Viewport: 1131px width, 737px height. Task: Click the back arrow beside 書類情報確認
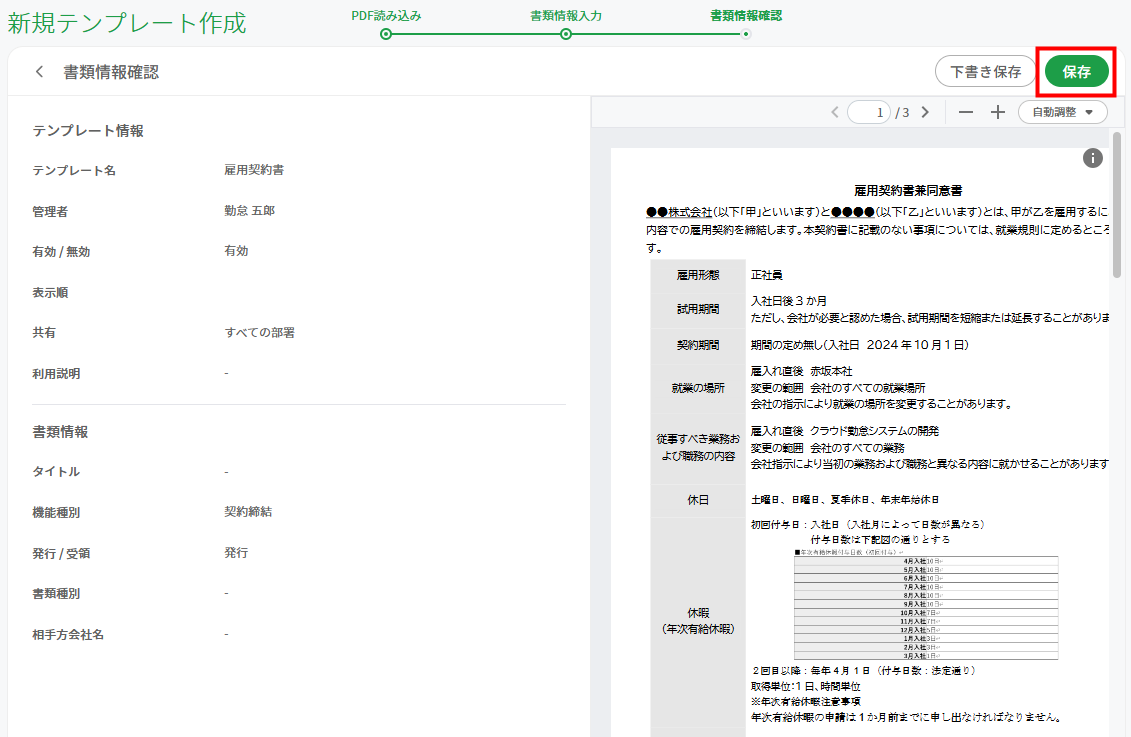point(39,71)
